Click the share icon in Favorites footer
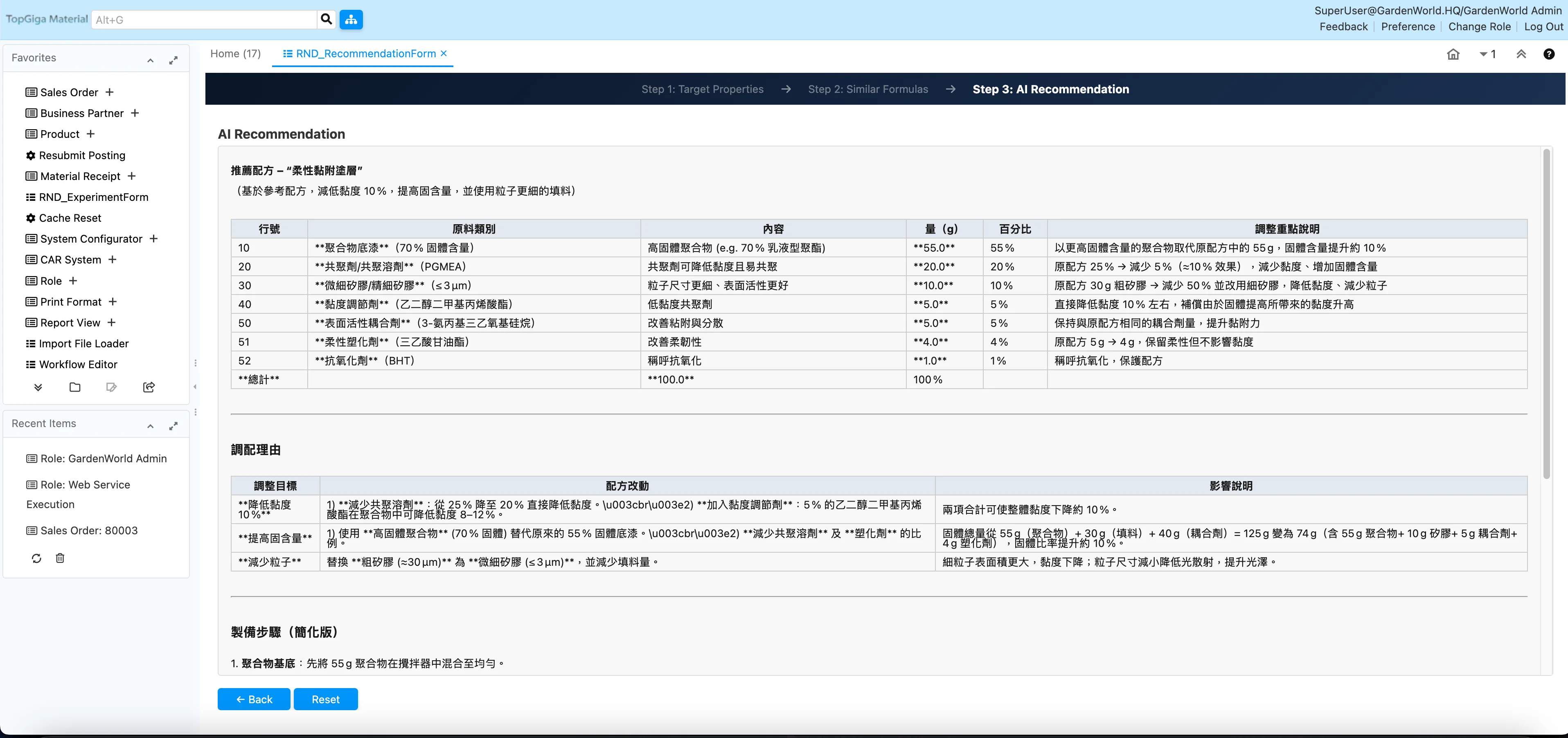The image size is (1568, 738). click(148, 387)
